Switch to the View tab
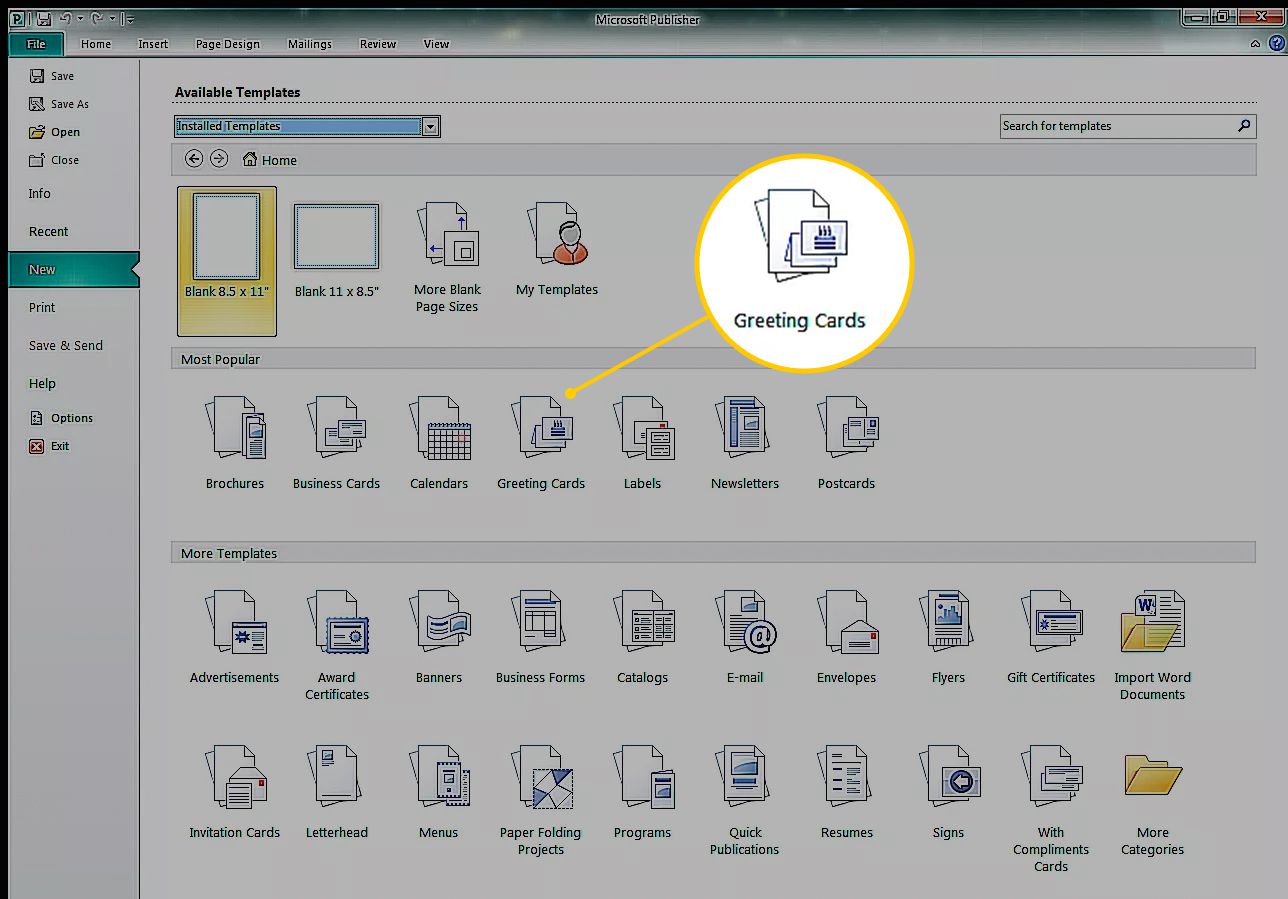1288x899 pixels. 436,44
